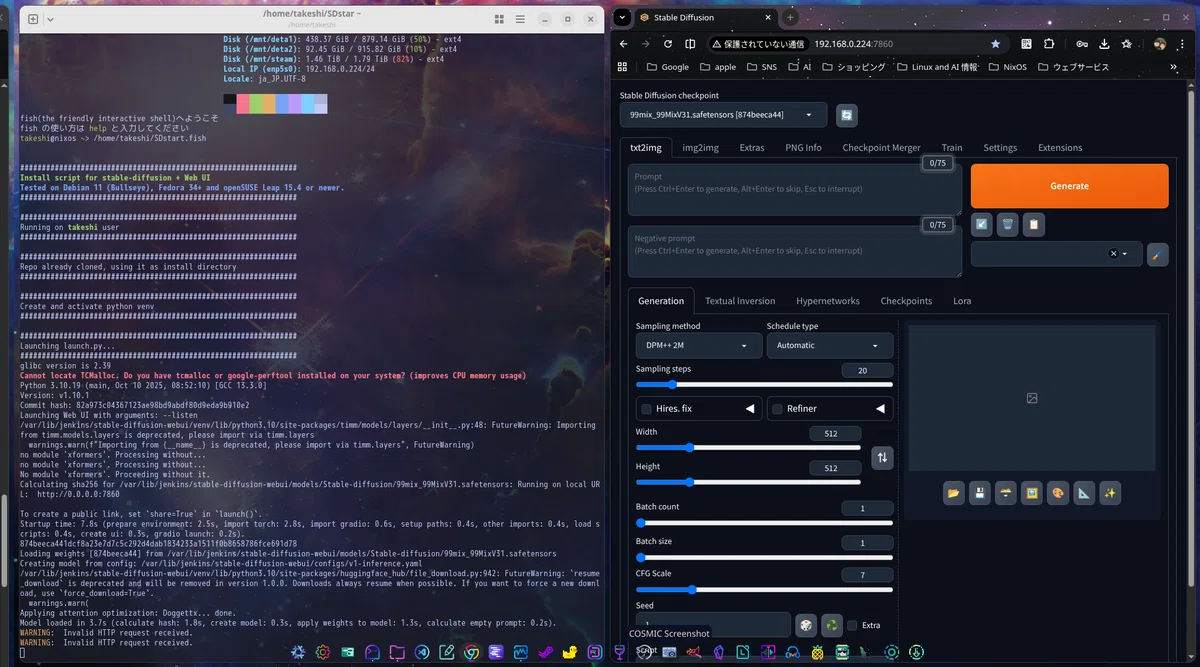Open the Checkpoint Merger tab
This screenshot has height=667, width=1200.
click(881, 147)
